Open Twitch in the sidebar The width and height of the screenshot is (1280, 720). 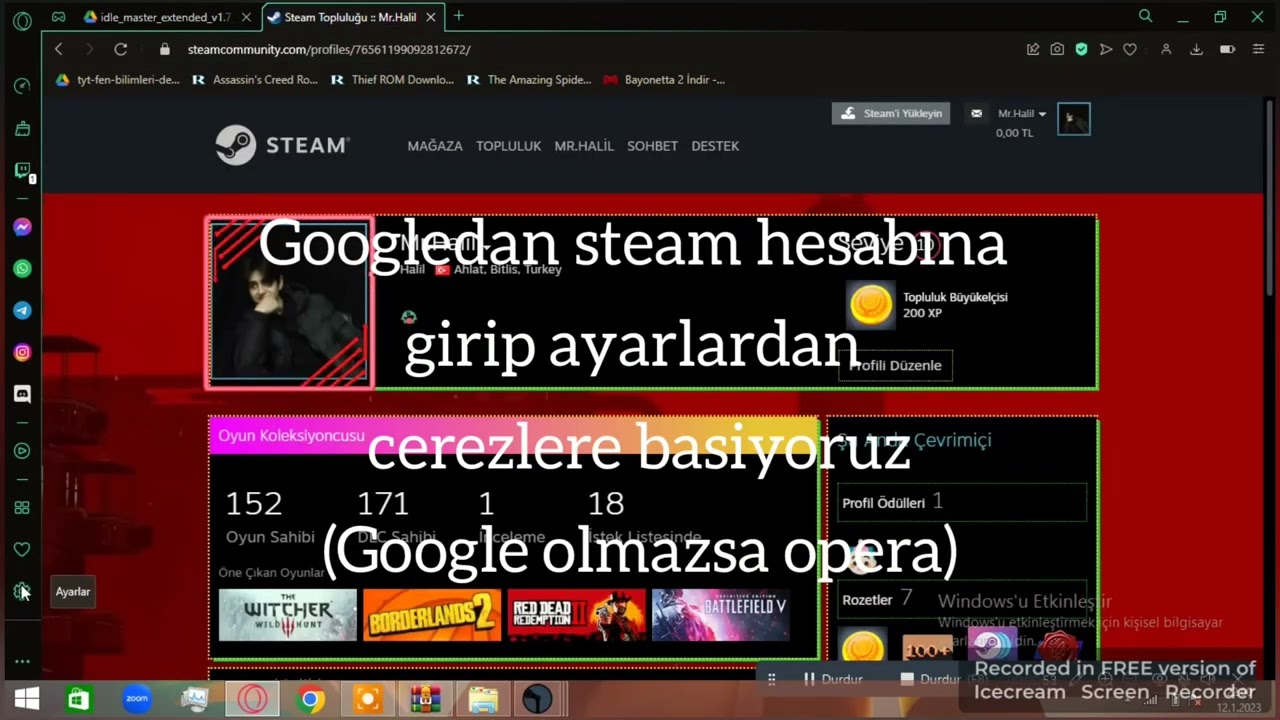click(x=22, y=171)
